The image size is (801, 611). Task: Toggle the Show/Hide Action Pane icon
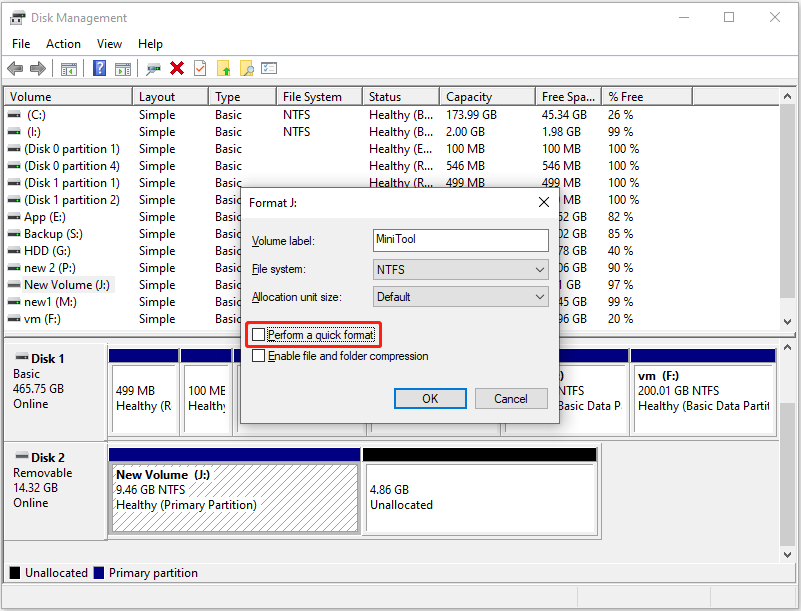click(122, 68)
